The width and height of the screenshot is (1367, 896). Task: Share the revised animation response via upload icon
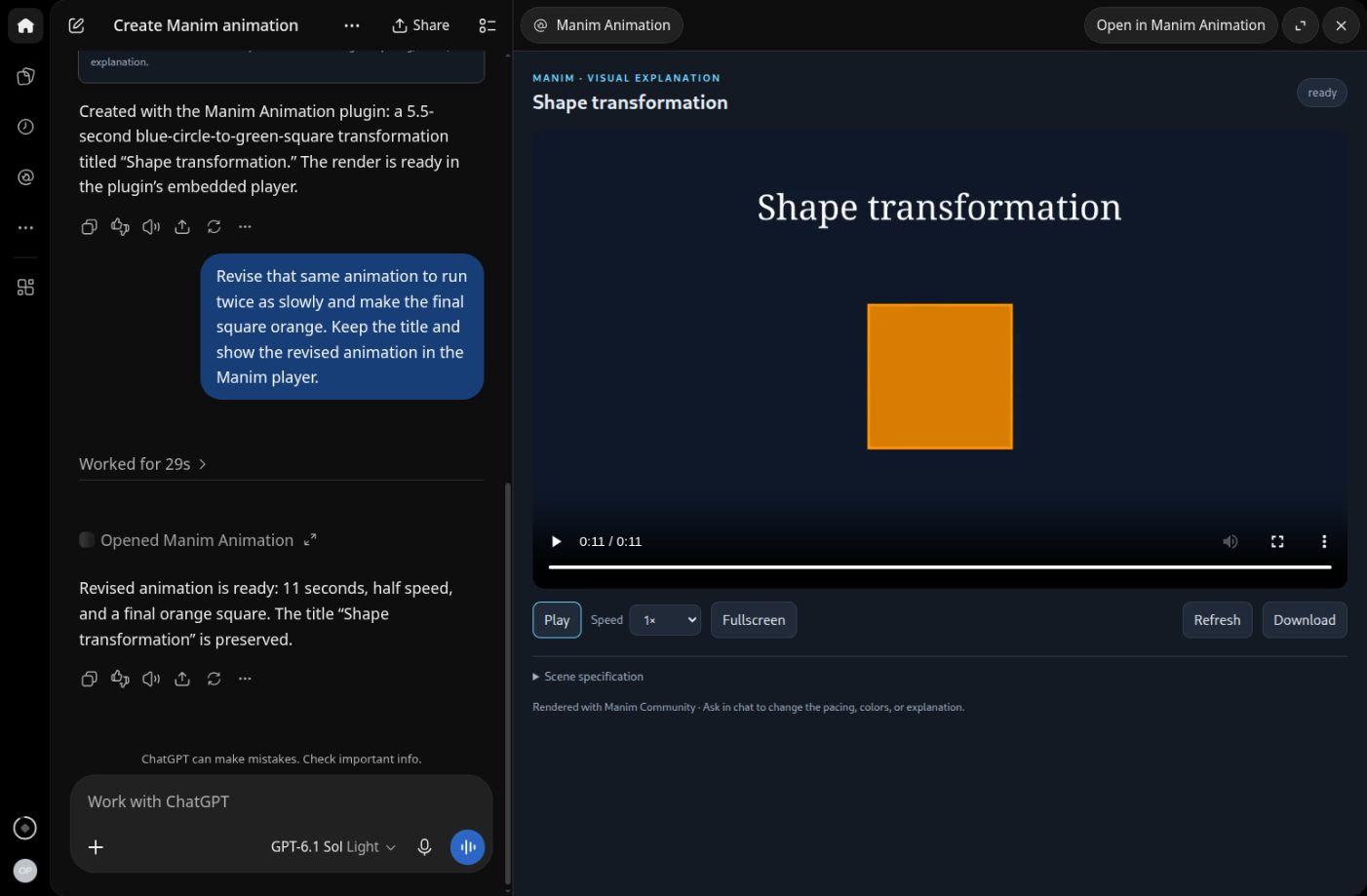182,679
